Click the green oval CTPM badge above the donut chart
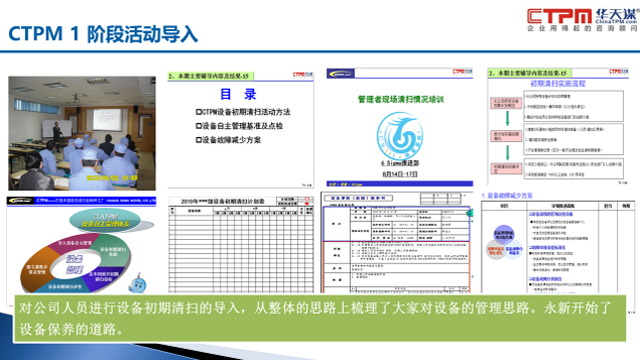The width and height of the screenshot is (640, 360). [106, 220]
